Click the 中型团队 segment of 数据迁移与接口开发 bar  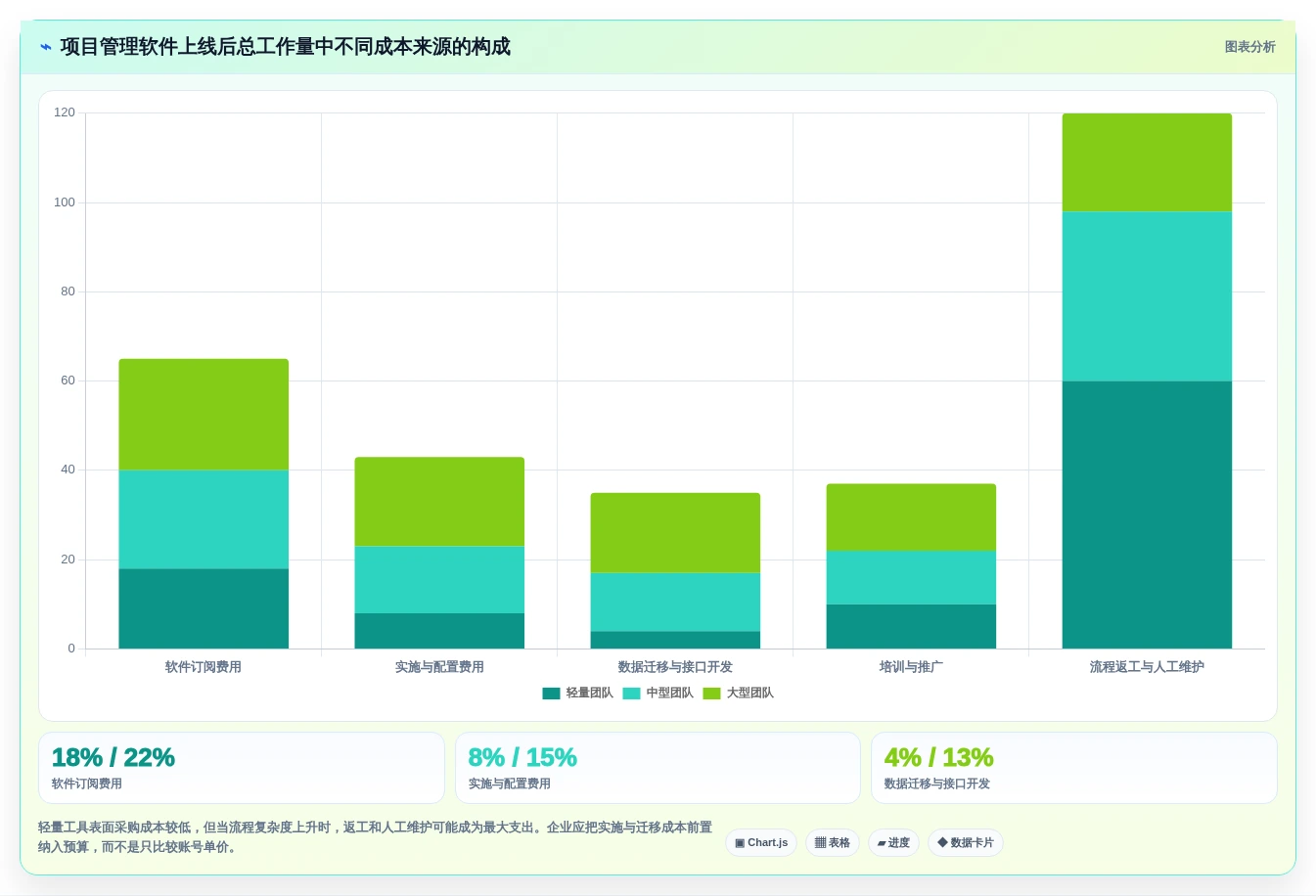pyautogui.click(x=675, y=602)
